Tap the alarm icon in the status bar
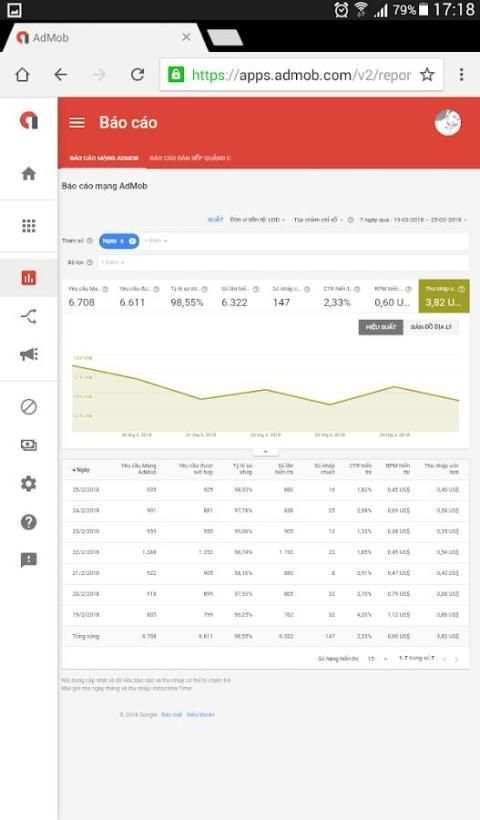Screen dimensions: 480x820 pyautogui.click(x=341, y=9)
